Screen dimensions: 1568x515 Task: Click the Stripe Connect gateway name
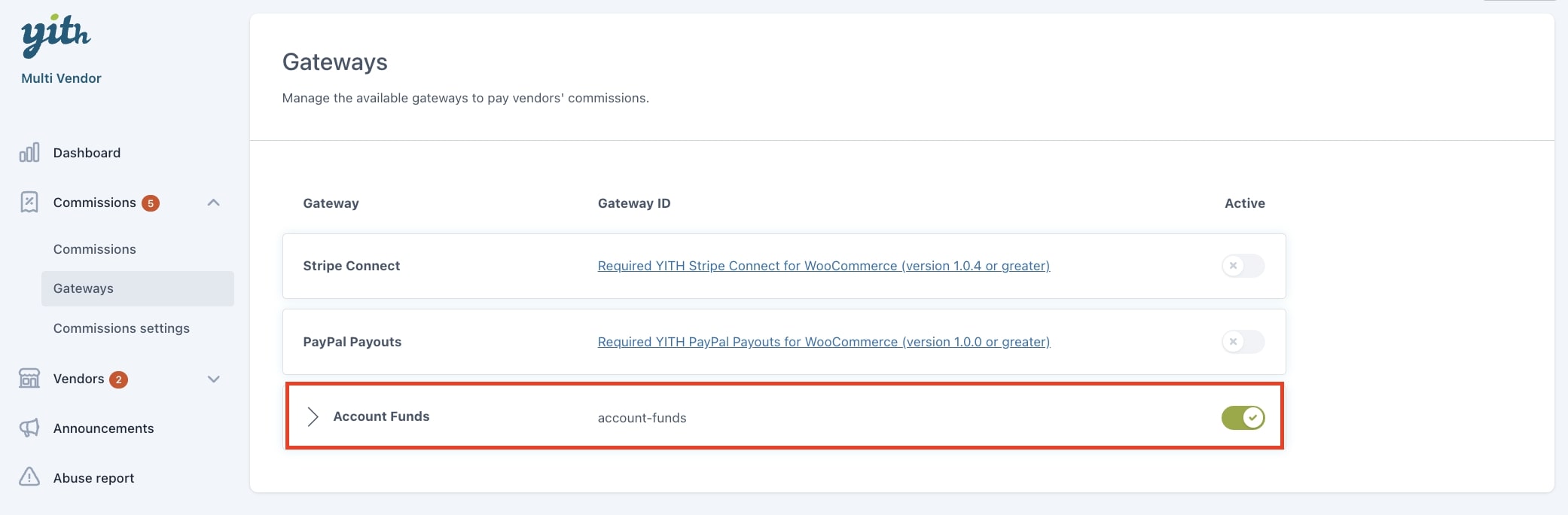tap(351, 266)
